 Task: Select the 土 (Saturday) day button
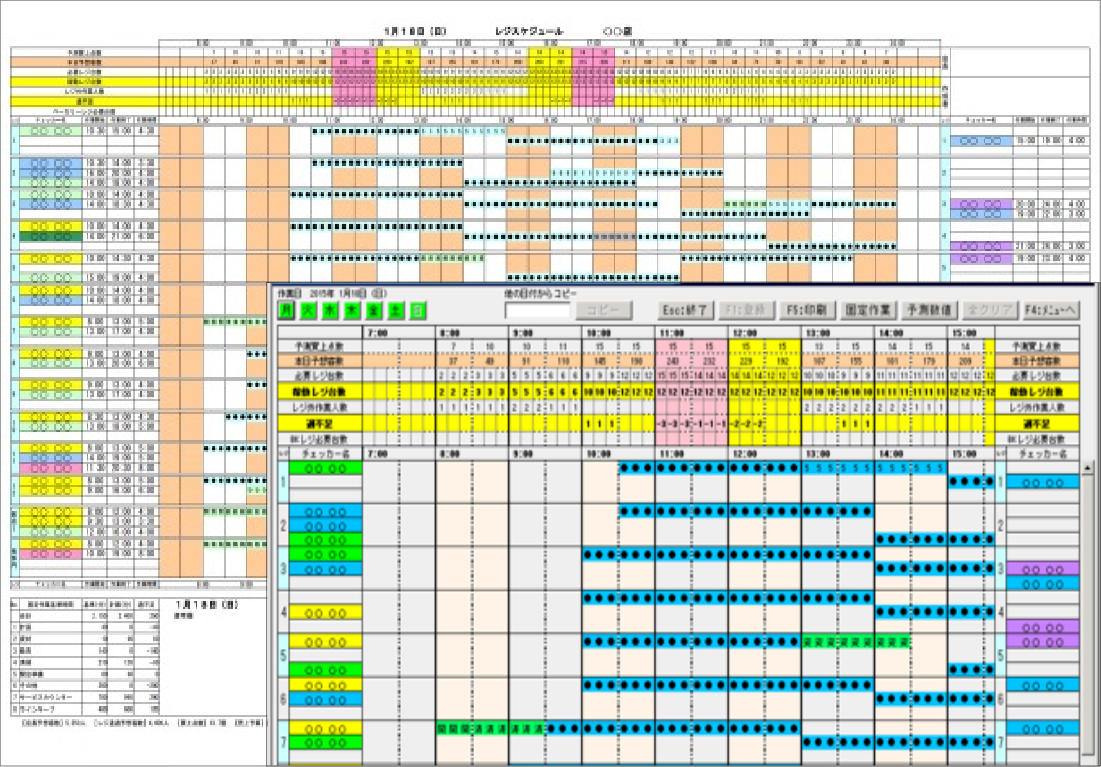point(395,310)
